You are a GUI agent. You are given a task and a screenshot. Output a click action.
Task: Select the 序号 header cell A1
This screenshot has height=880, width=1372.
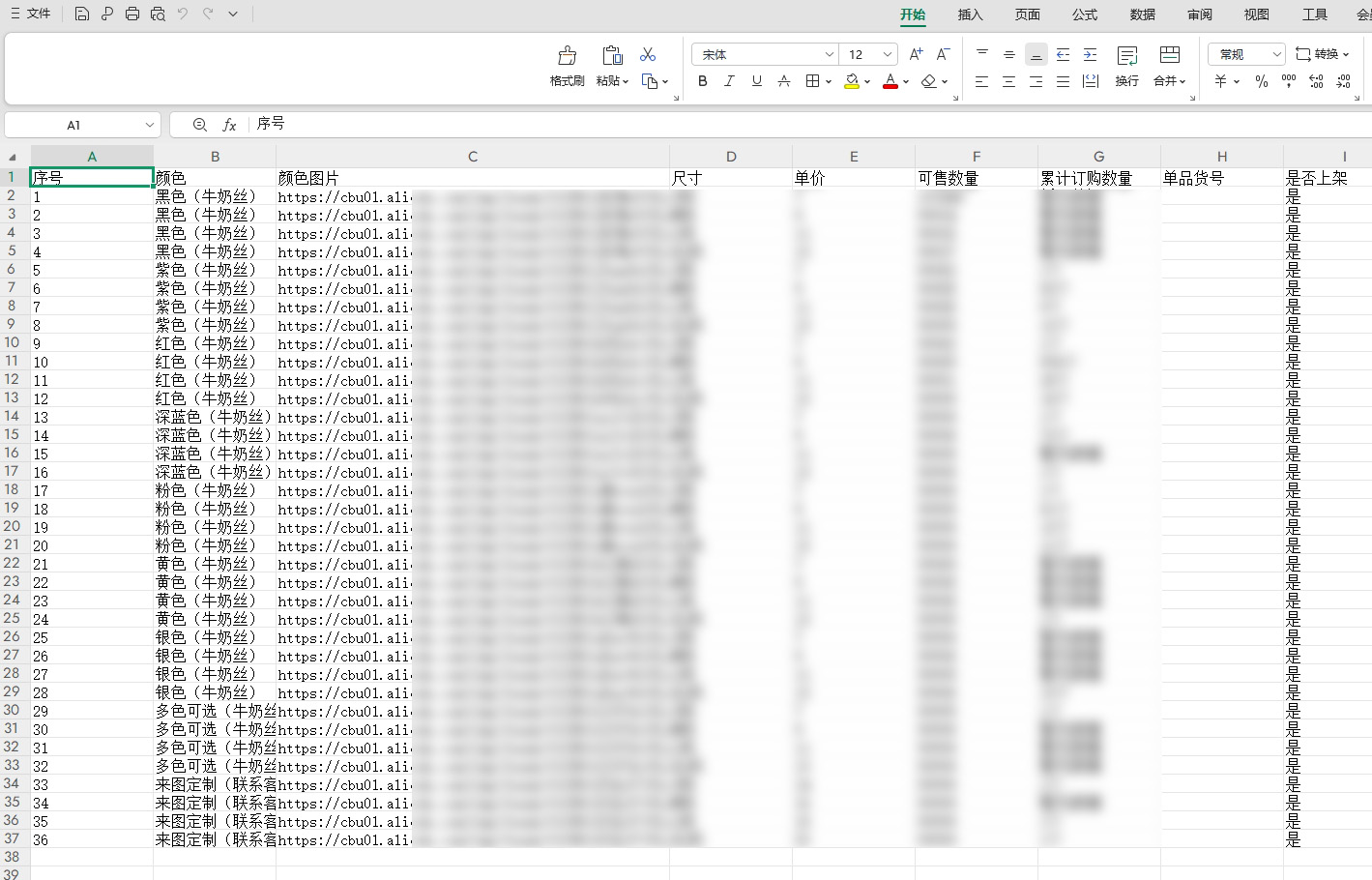[x=92, y=176]
